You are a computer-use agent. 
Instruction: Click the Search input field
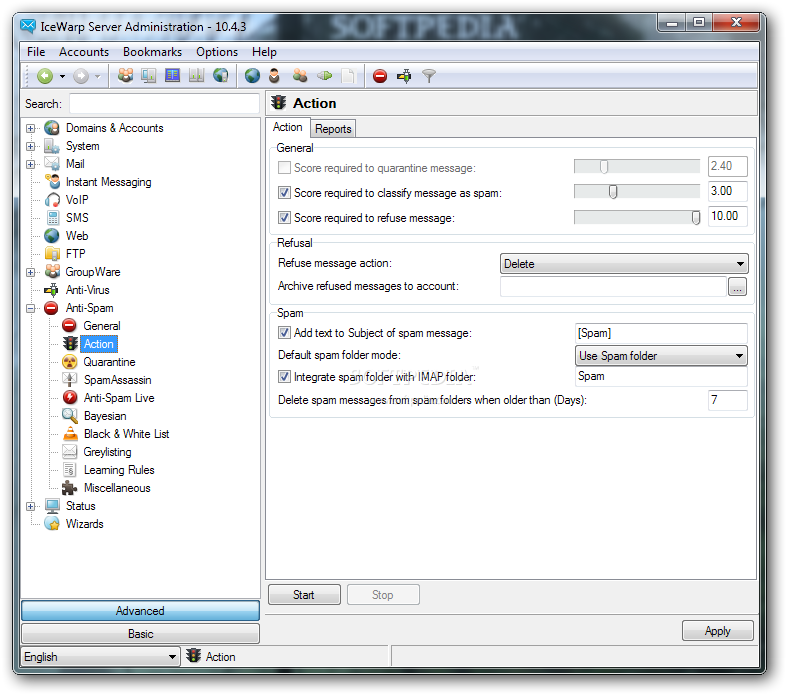[x=164, y=104]
